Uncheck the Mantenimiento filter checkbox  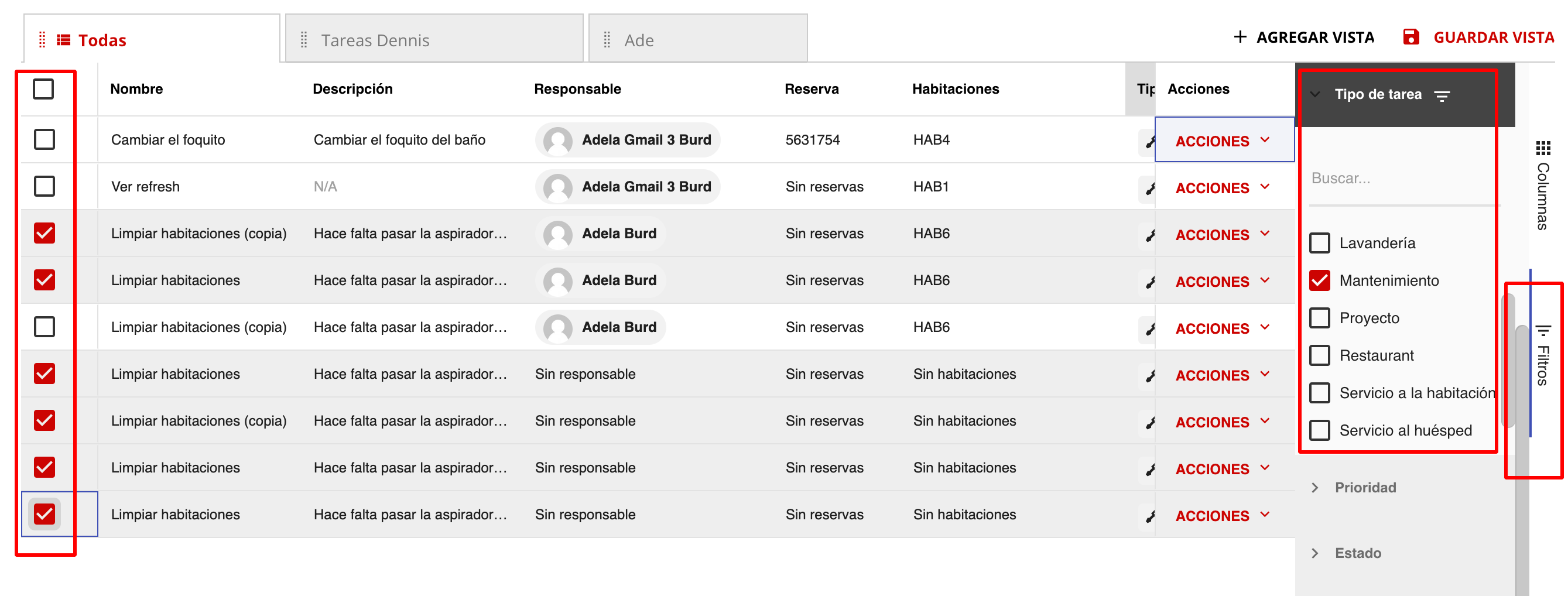coord(1319,280)
